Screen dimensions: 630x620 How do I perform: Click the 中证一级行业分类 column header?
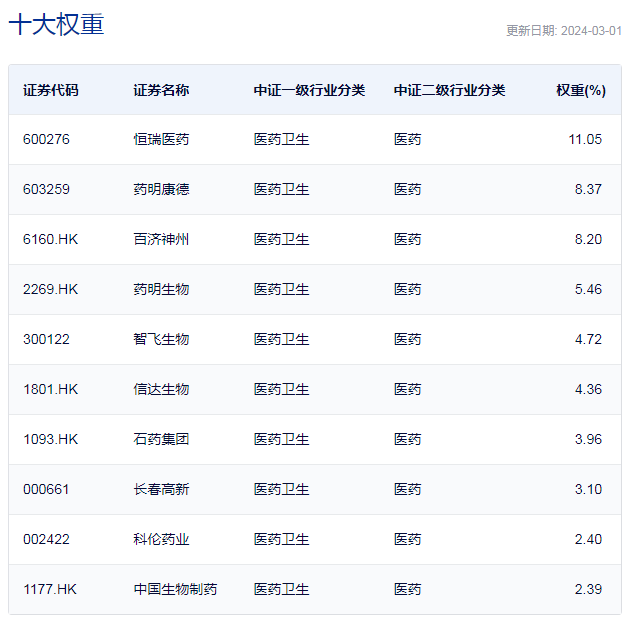point(309,90)
